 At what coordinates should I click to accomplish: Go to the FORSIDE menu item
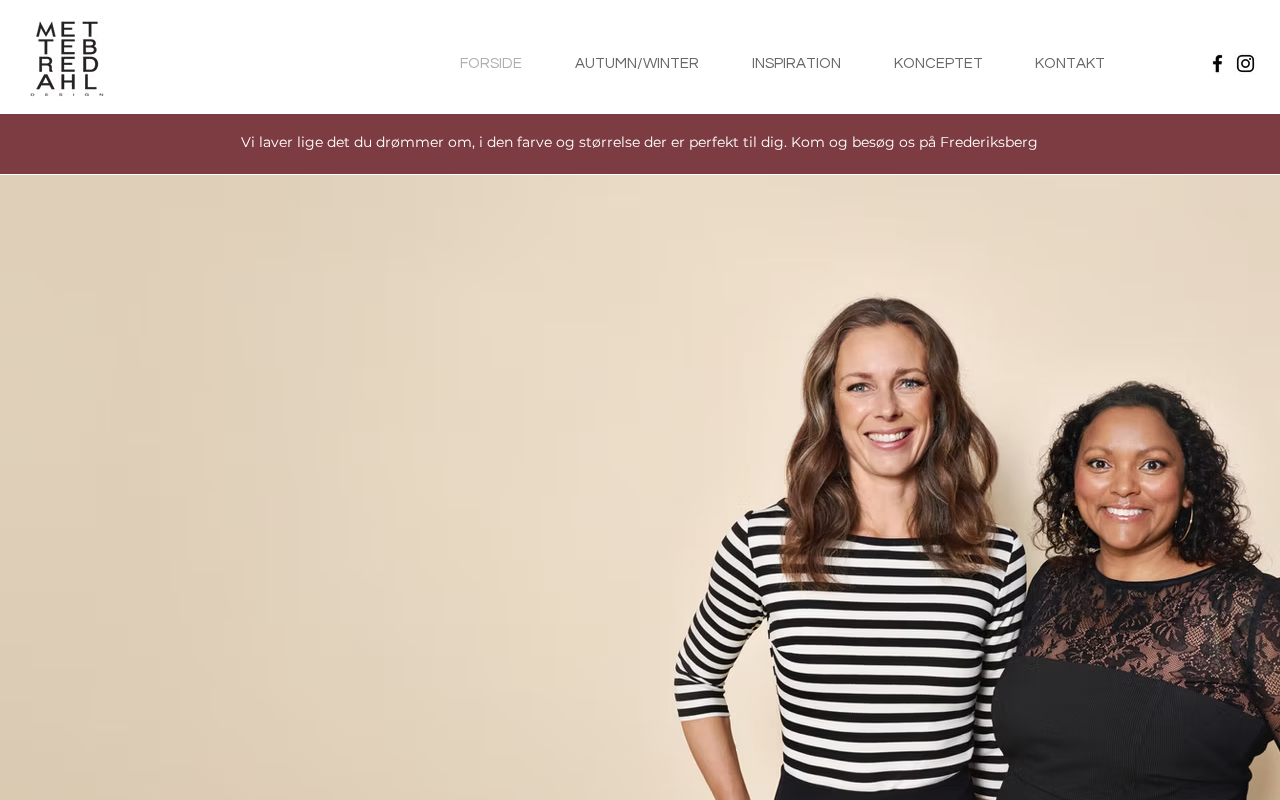tap(491, 63)
